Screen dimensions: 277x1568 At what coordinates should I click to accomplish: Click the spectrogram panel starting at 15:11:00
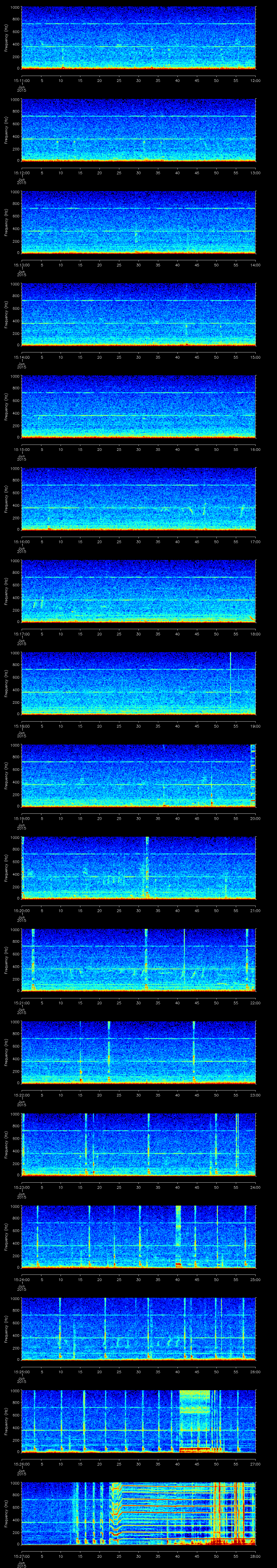(x=138, y=38)
